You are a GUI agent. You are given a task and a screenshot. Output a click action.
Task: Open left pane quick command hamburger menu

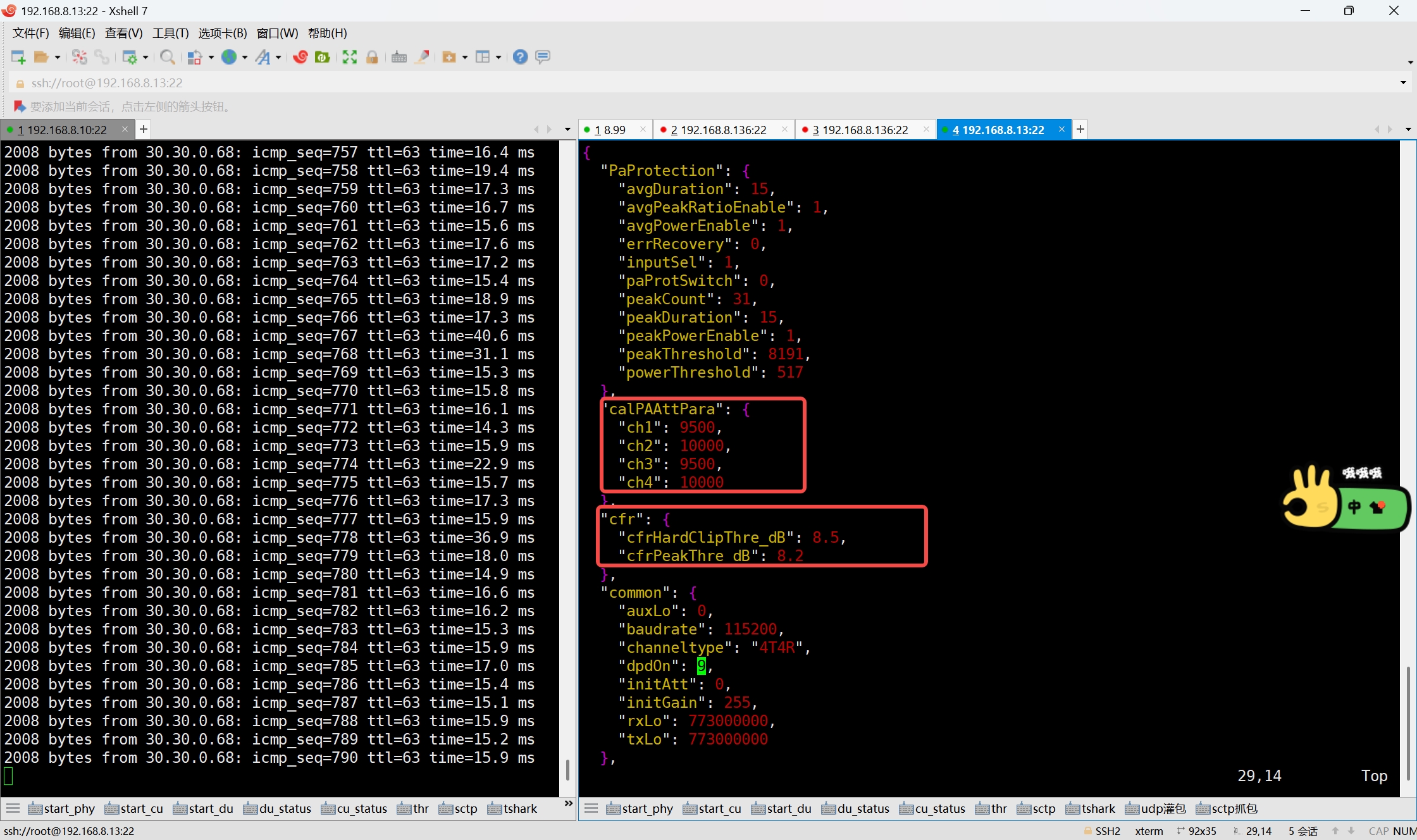tap(13, 808)
